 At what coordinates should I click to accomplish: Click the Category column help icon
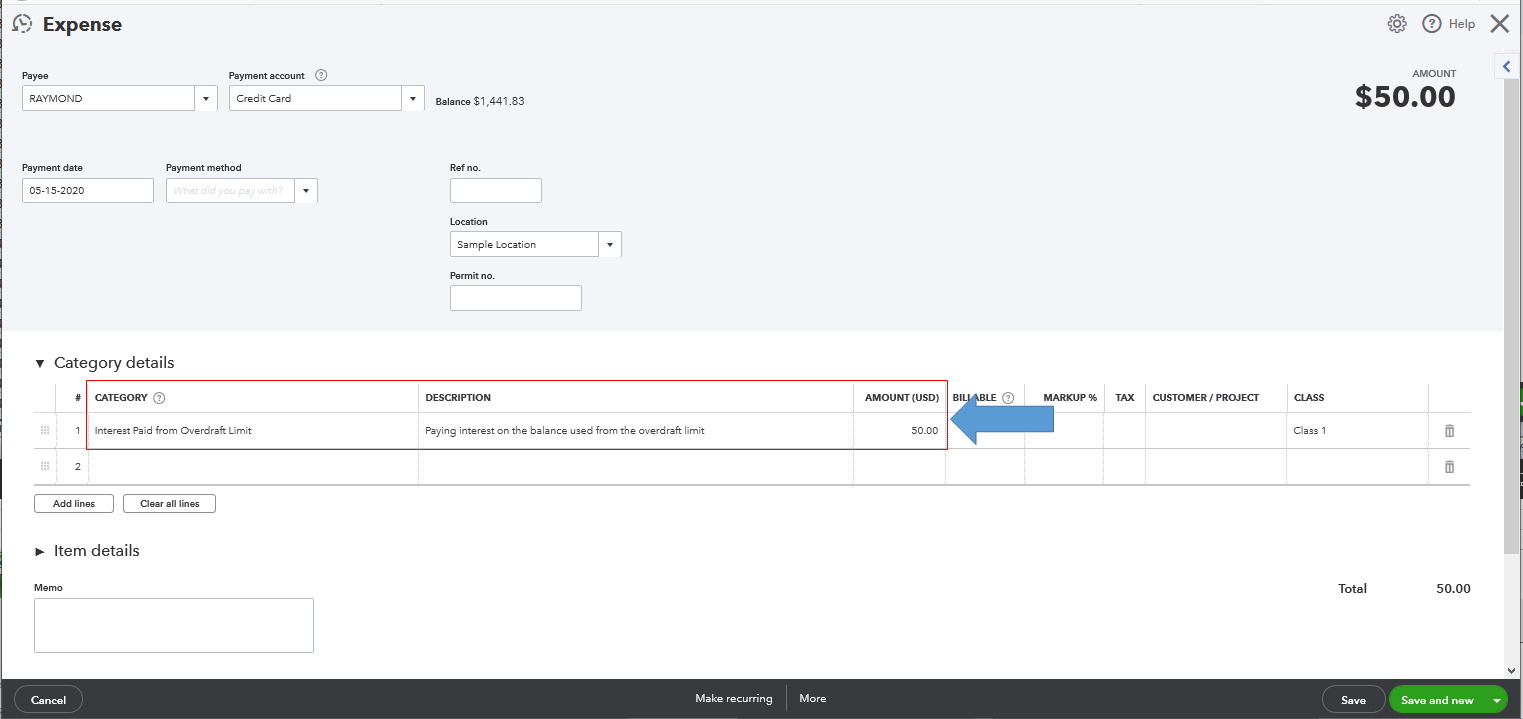(x=159, y=398)
